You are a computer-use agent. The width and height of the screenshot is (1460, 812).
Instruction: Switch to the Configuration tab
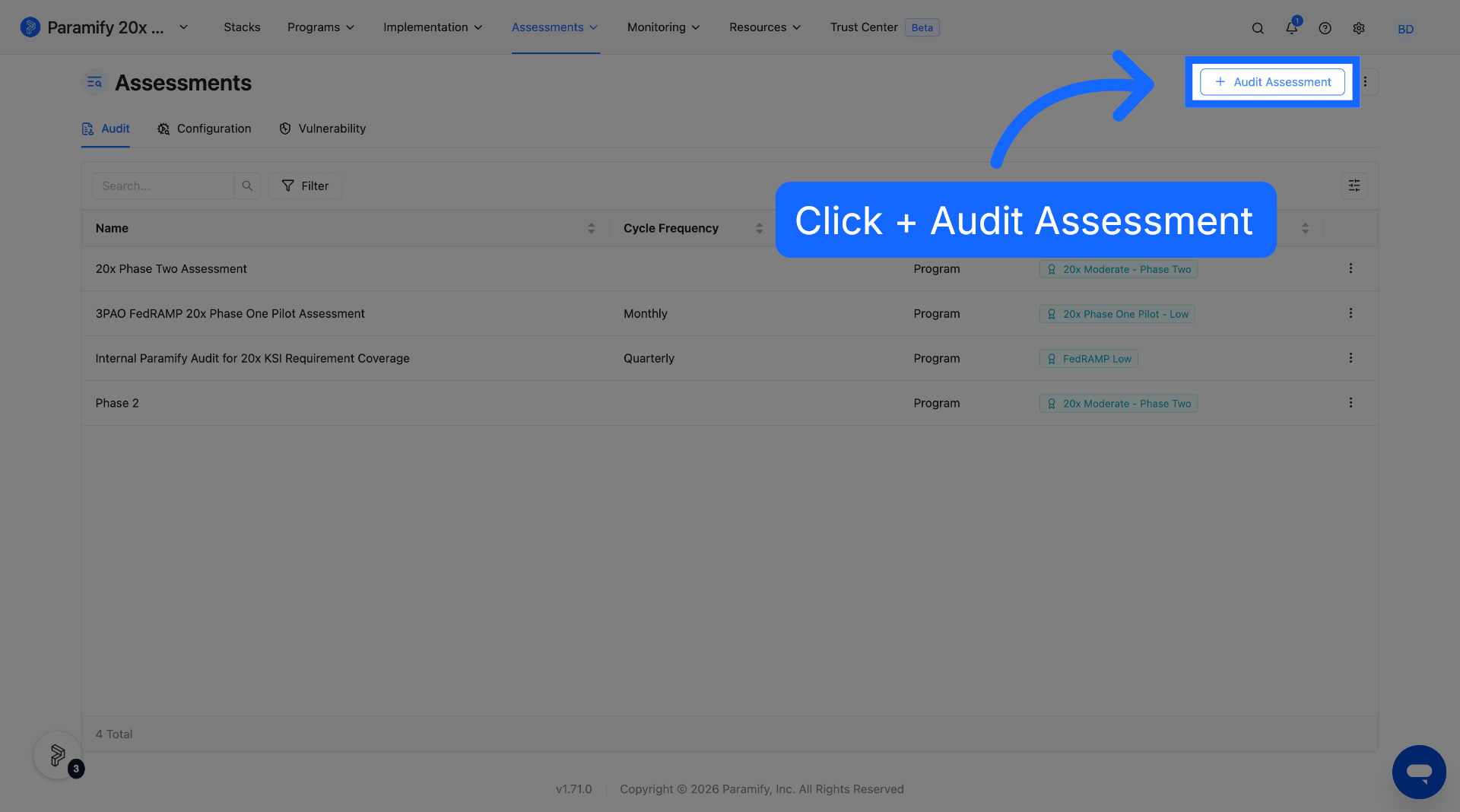tap(204, 128)
